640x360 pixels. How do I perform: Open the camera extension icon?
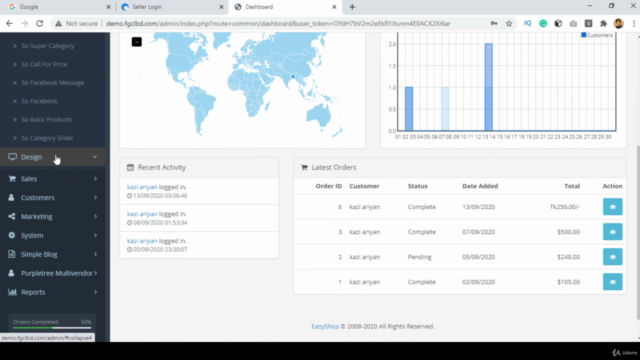(x=573, y=24)
